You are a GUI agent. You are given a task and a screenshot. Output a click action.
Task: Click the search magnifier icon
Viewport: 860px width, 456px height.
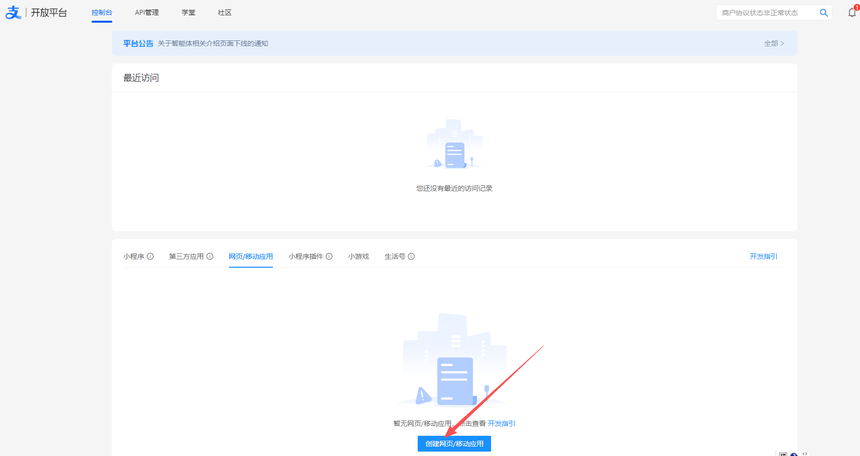coord(824,13)
